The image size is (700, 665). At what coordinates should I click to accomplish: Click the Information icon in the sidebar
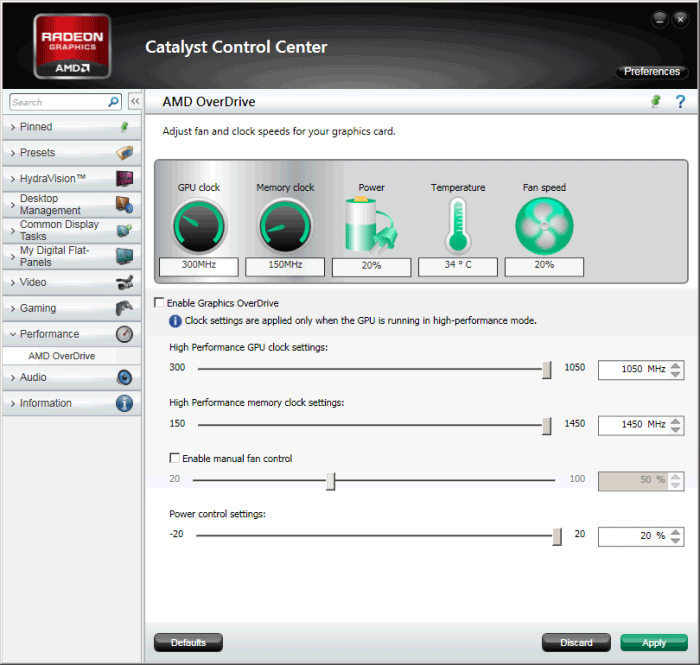(x=125, y=403)
